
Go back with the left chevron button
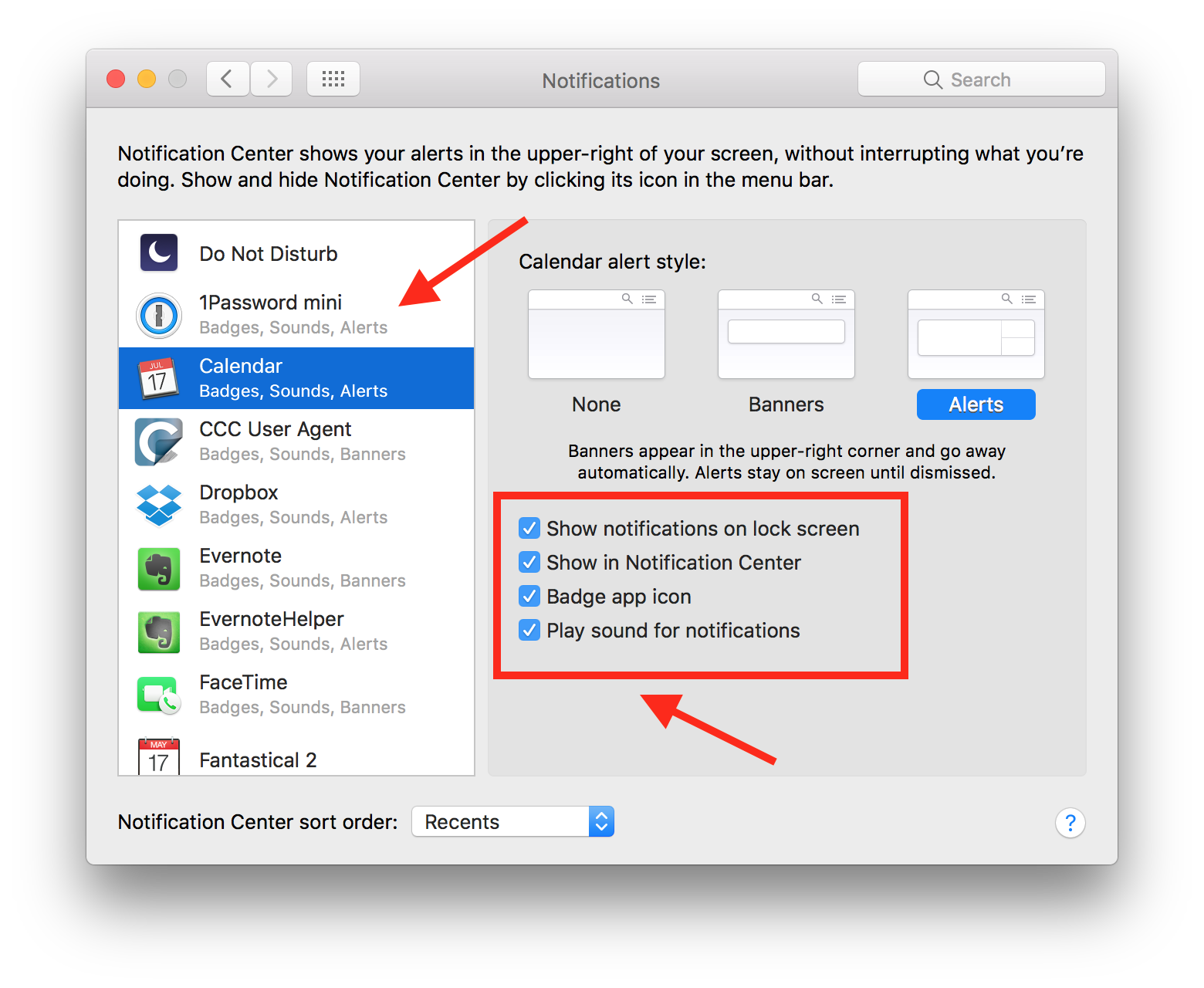coord(228,79)
